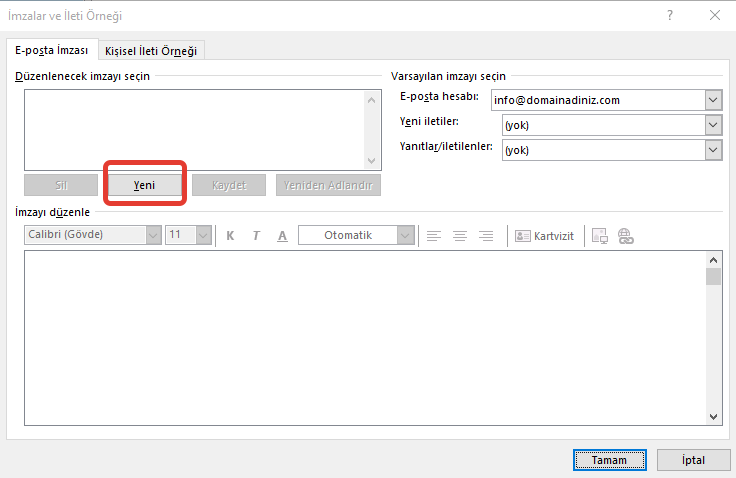Open the Yanıtlar/iletilenler dropdown
This screenshot has height=478, width=736.
coord(713,150)
